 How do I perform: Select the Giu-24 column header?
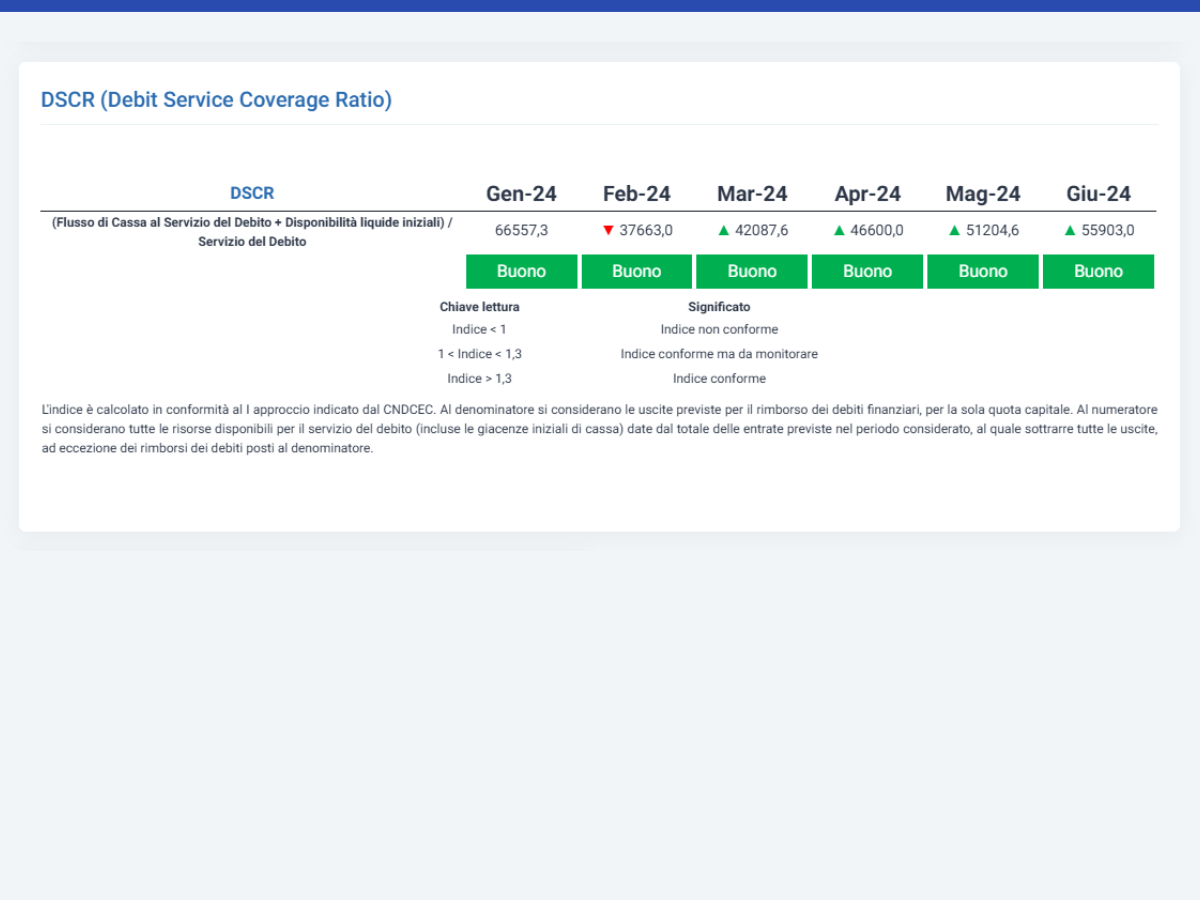click(x=1099, y=194)
